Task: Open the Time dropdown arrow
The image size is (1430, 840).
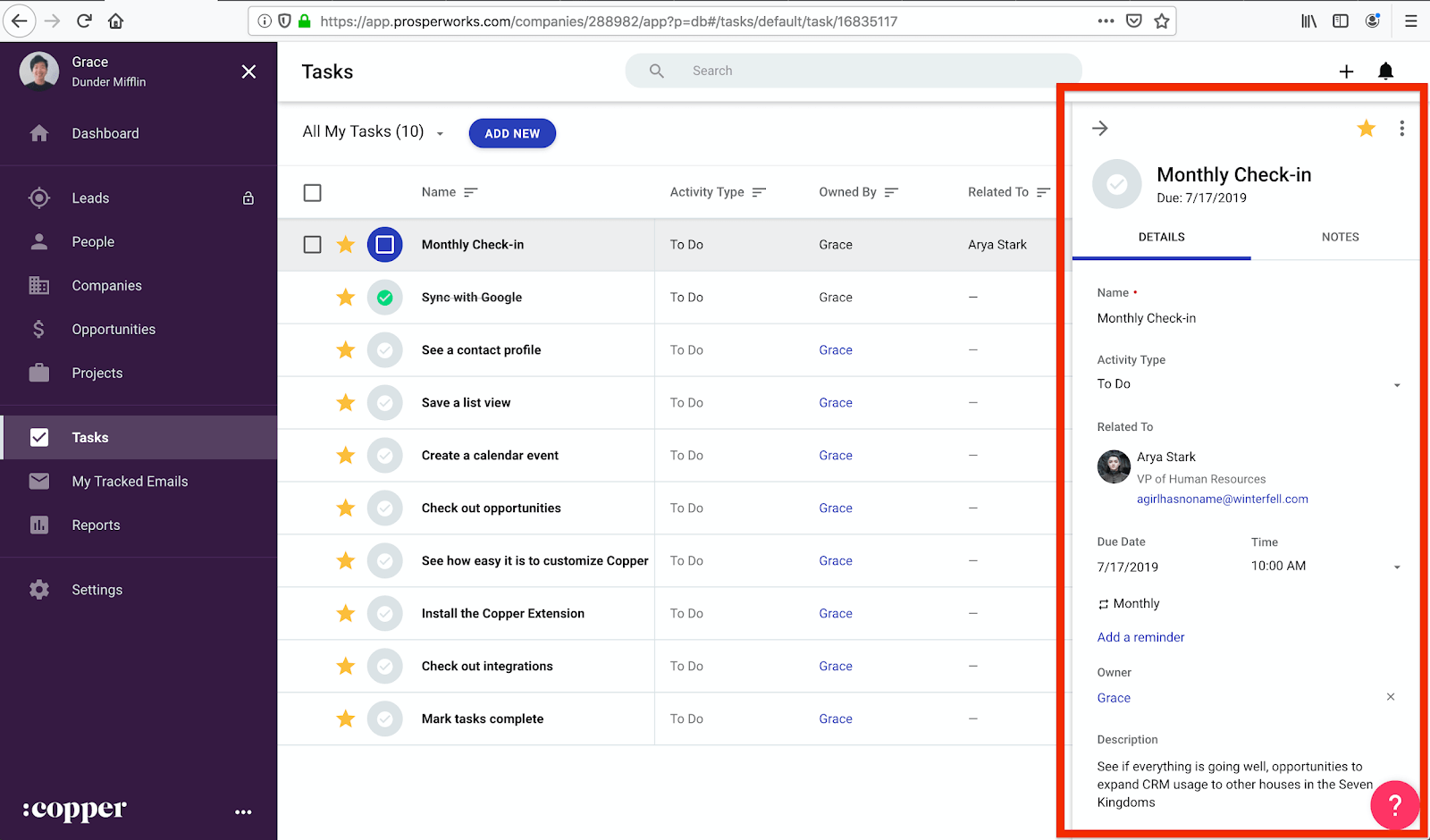Action: pos(1397,567)
